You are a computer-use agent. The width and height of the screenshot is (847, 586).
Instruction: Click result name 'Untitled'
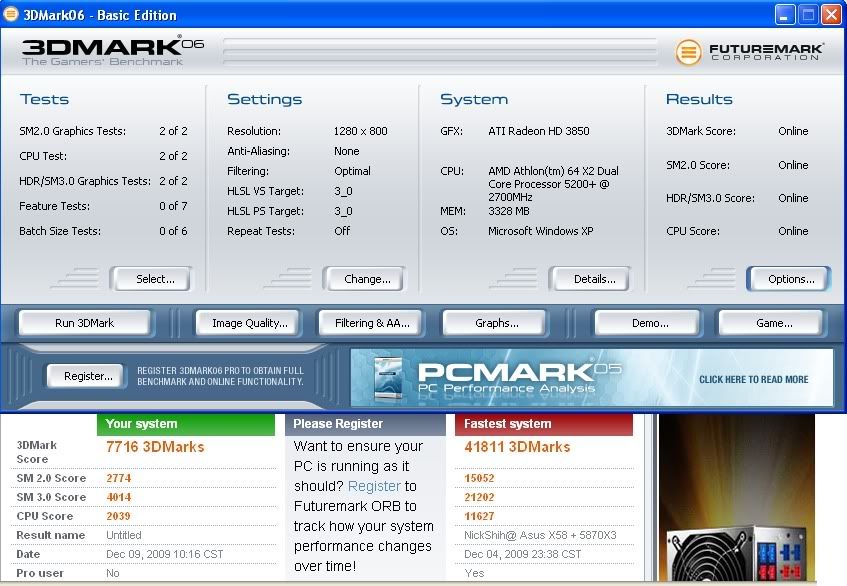124,535
